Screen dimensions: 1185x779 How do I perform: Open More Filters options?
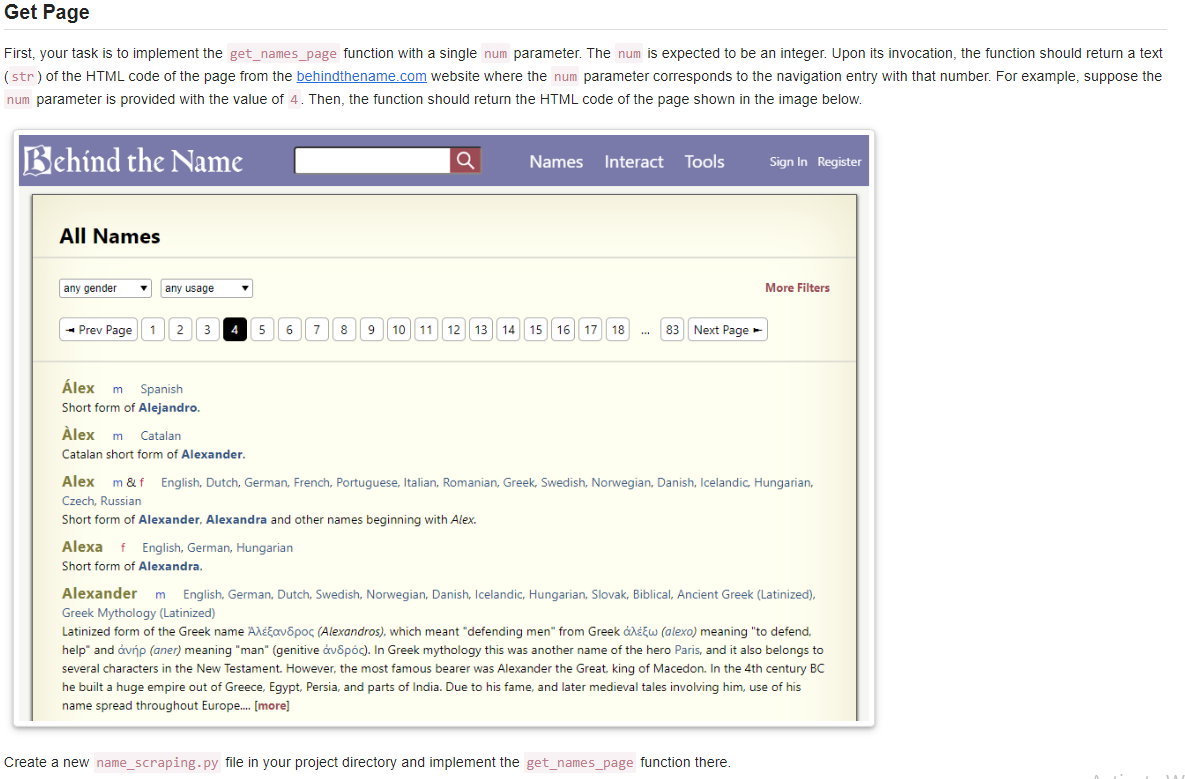click(797, 288)
